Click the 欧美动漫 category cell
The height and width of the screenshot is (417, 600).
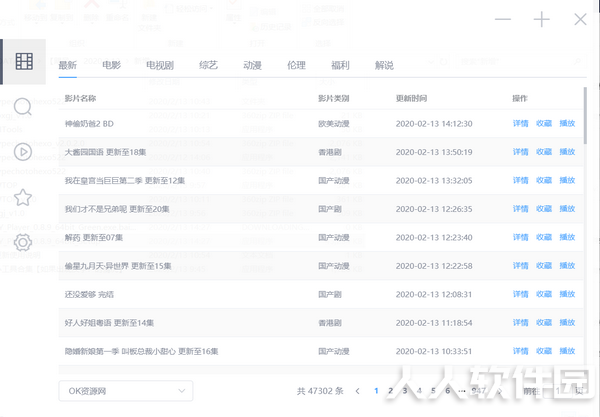click(x=334, y=124)
